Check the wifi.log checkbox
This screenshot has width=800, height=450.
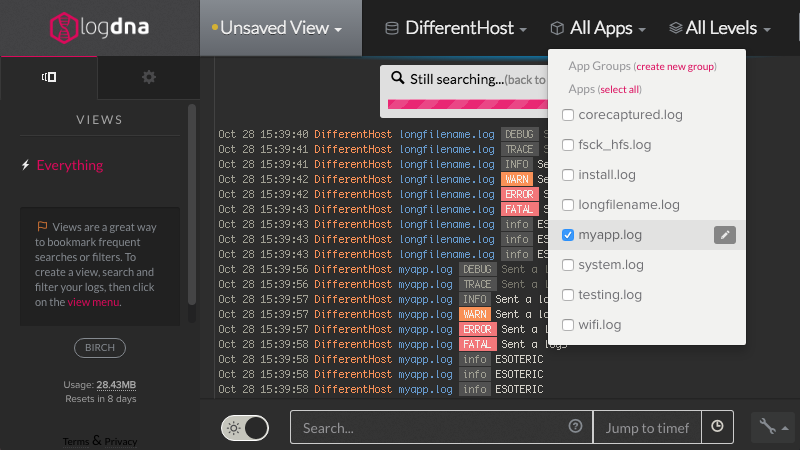pos(568,325)
